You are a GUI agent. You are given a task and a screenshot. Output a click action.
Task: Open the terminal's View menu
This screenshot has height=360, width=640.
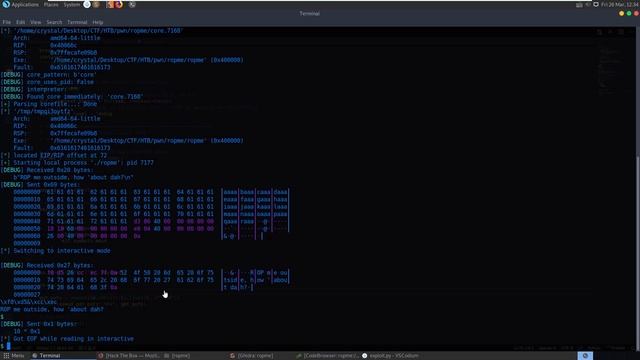36,22
